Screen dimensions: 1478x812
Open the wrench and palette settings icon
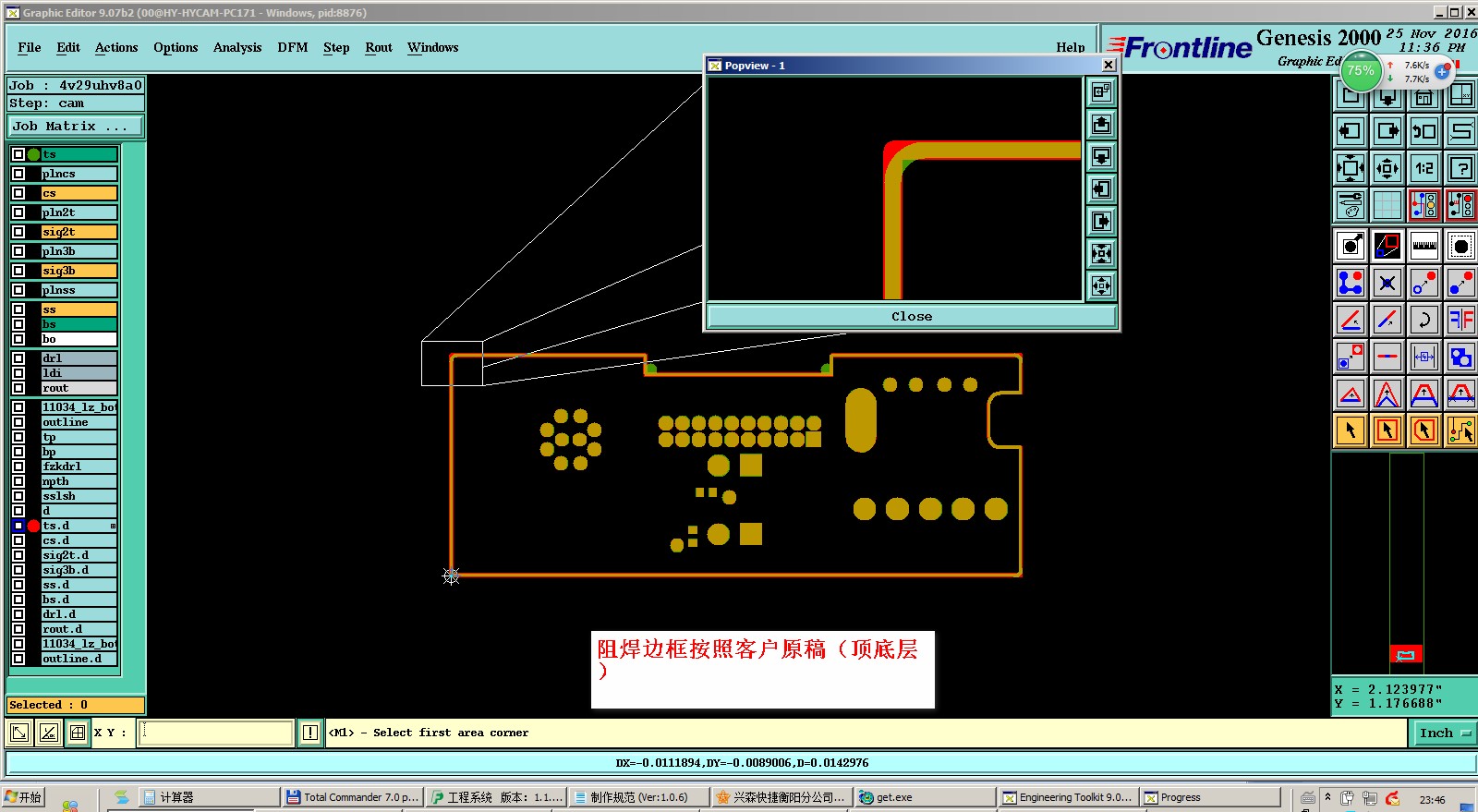click(x=1351, y=205)
